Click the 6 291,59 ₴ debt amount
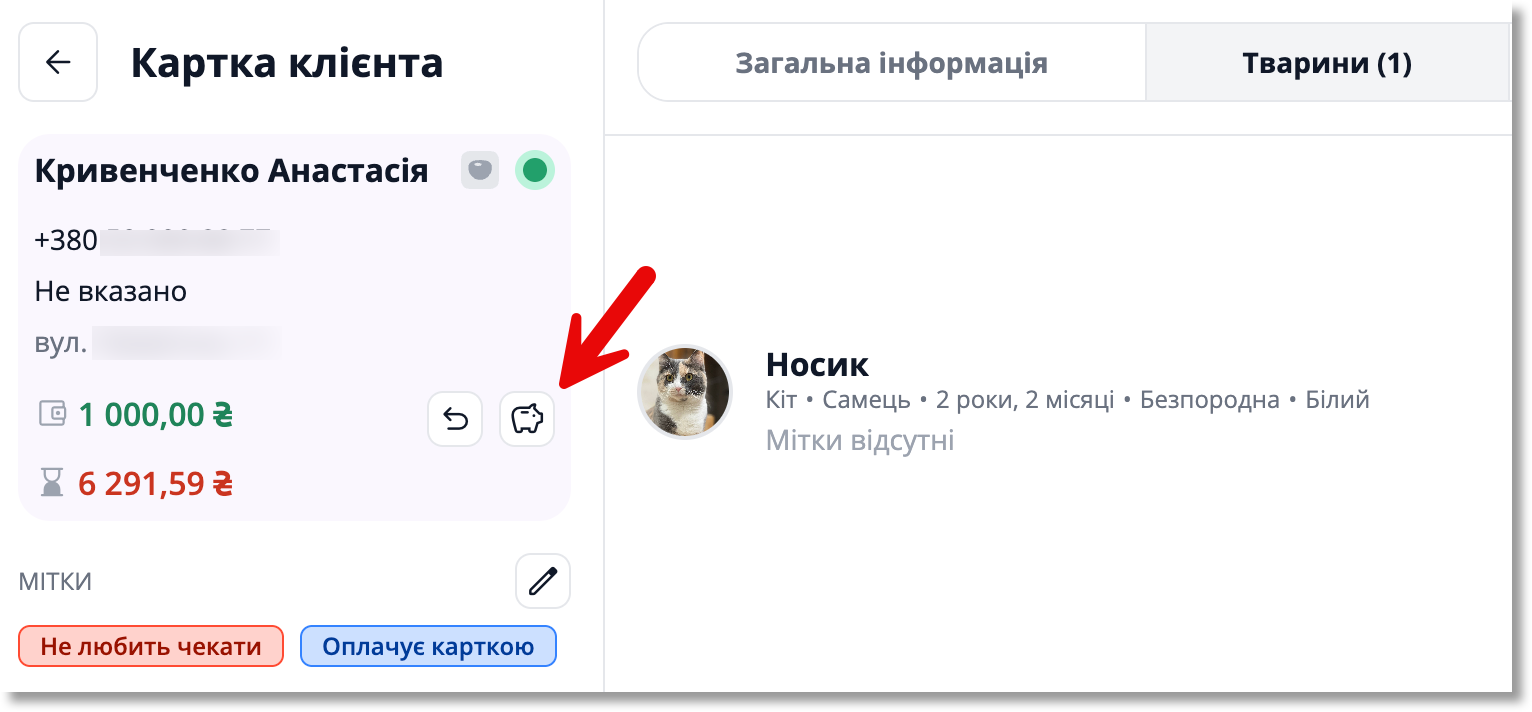Viewport: 1532px width, 712px height. click(x=156, y=484)
